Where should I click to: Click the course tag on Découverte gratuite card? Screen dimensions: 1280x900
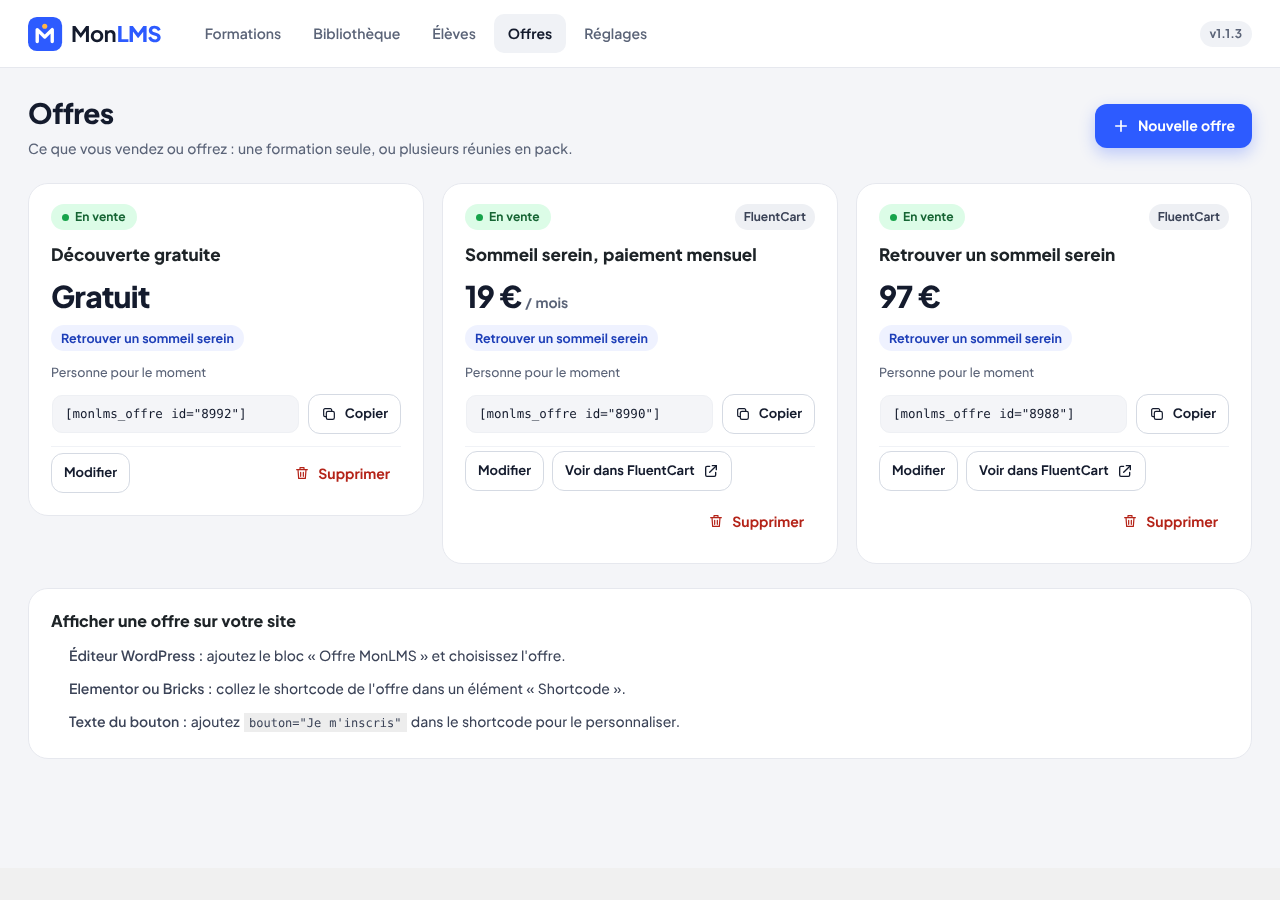(x=147, y=338)
